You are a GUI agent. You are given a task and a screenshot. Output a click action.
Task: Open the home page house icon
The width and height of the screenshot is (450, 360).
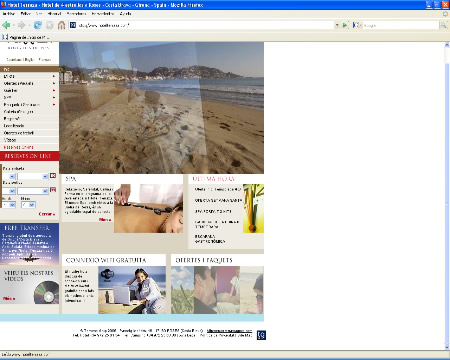point(61,25)
